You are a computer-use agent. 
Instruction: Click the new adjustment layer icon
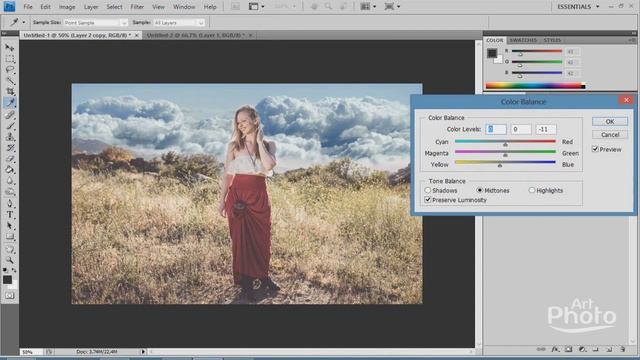582,349
